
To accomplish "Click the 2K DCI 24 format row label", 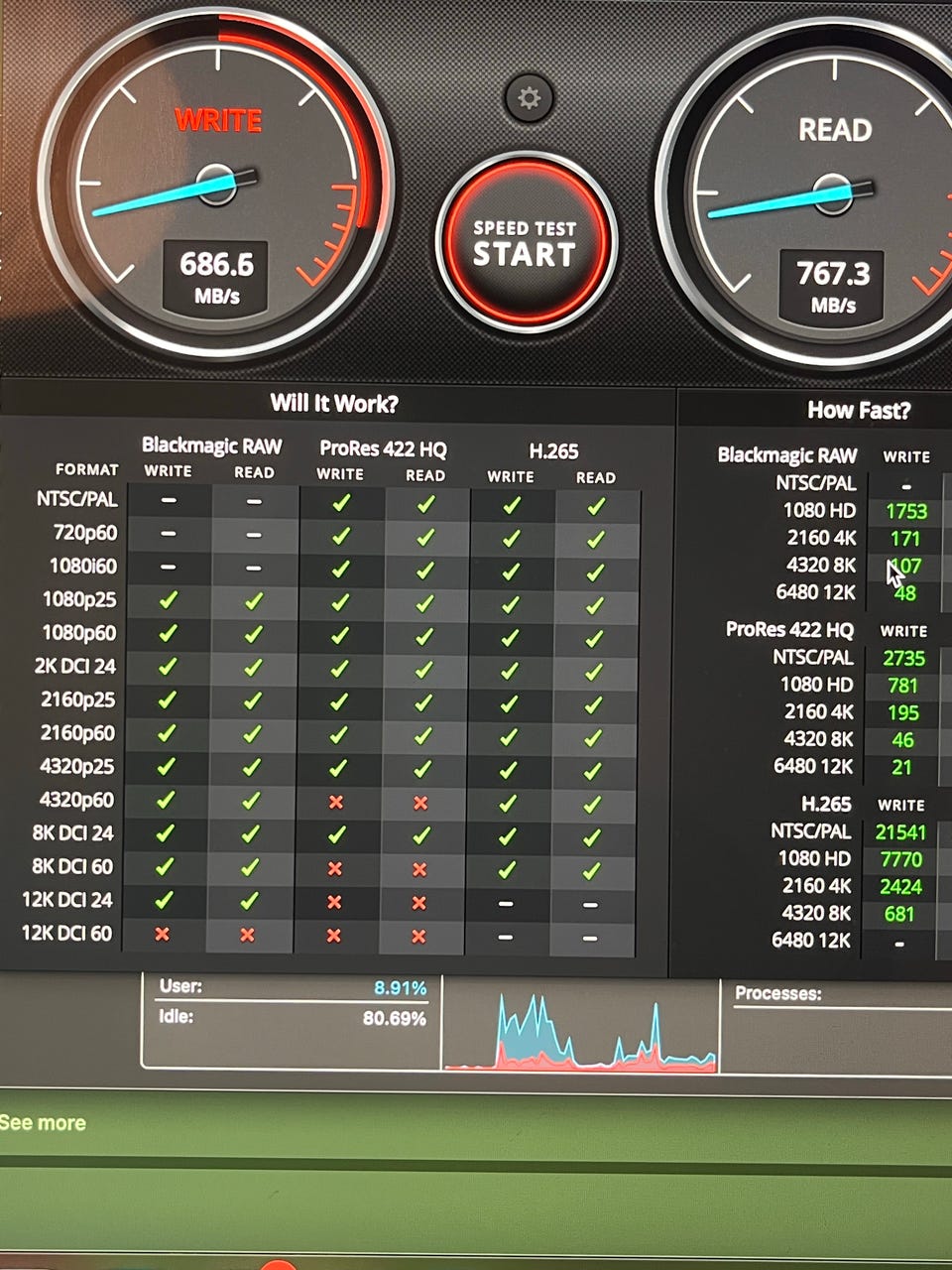I will click(75, 666).
